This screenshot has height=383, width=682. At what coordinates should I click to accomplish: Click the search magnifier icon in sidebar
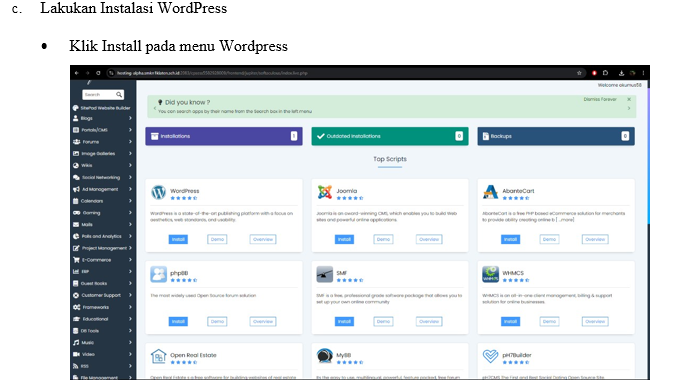(119, 94)
